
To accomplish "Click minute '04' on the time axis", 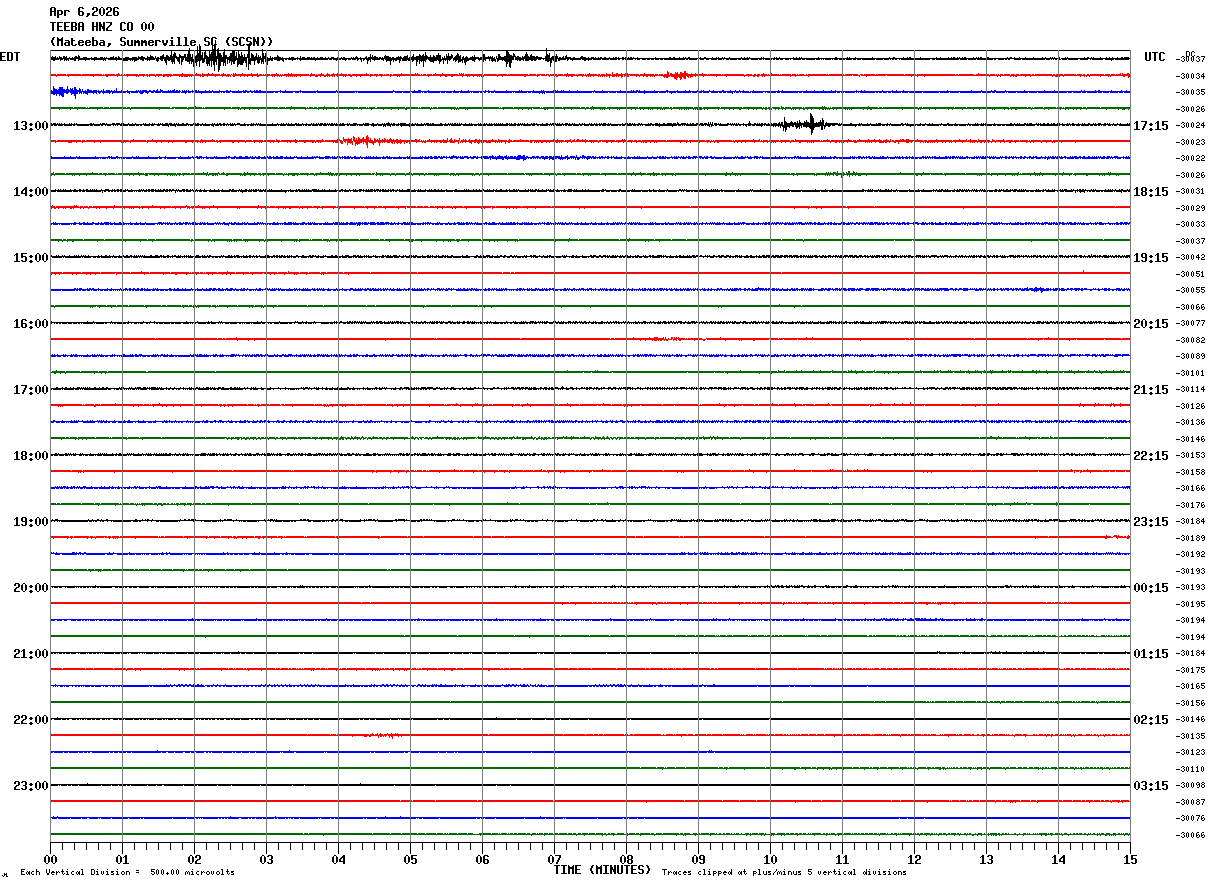I will (x=338, y=859).
